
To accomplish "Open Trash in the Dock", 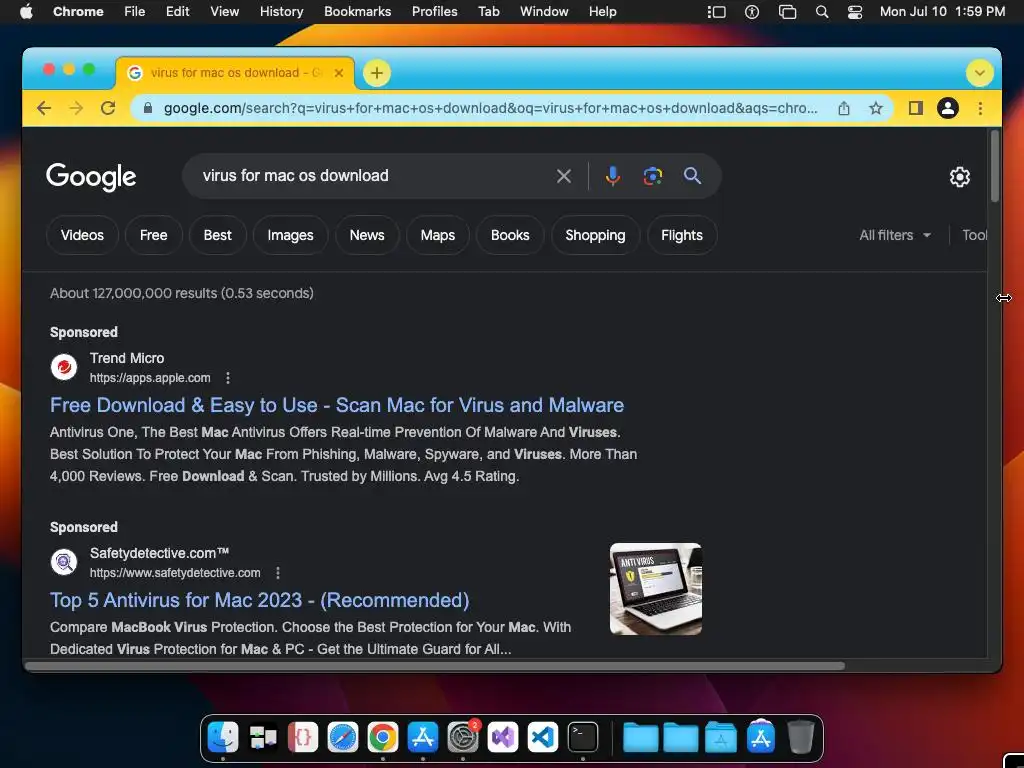I will point(801,737).
